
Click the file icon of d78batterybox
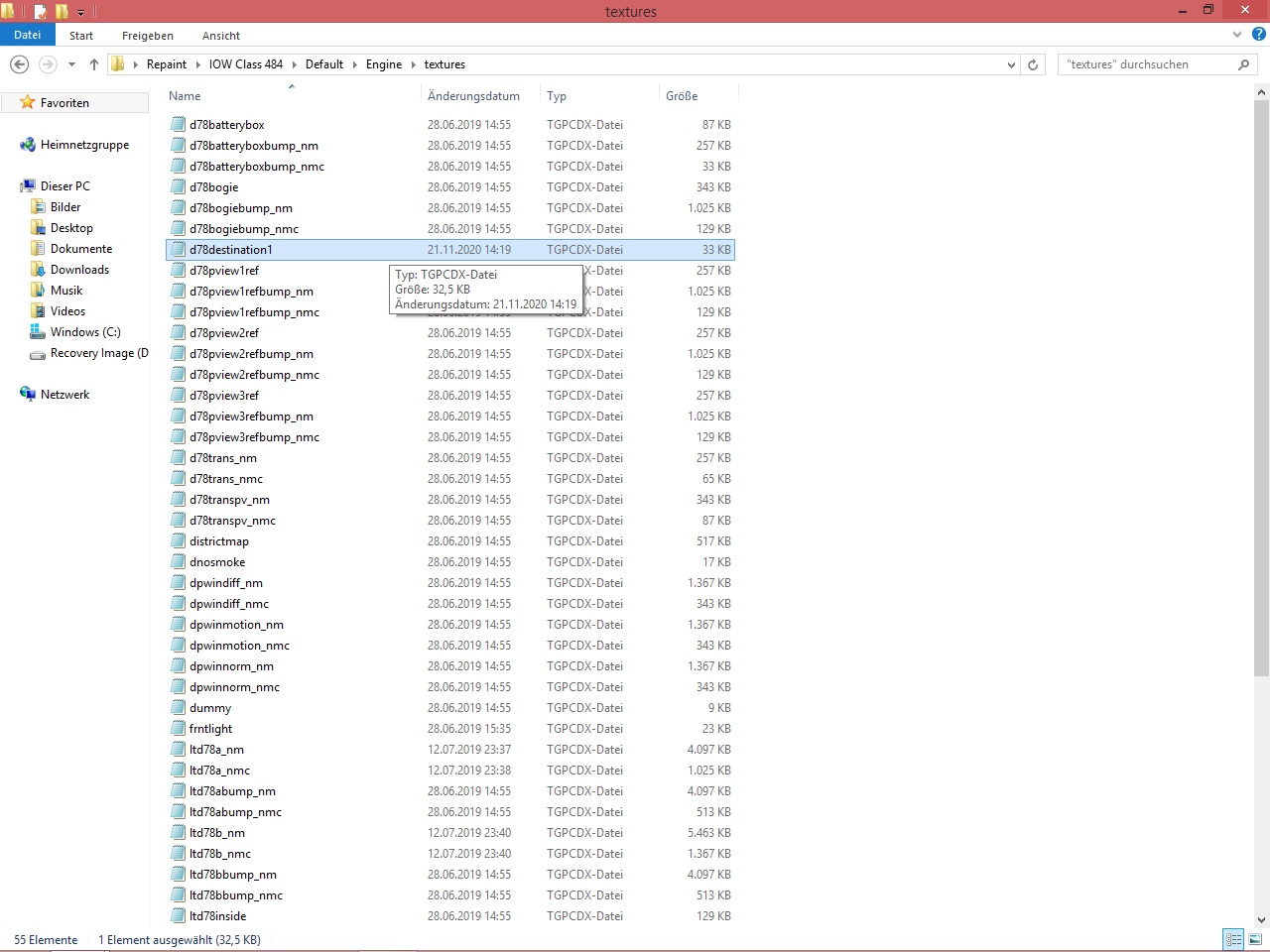click(x=178, y=125)
